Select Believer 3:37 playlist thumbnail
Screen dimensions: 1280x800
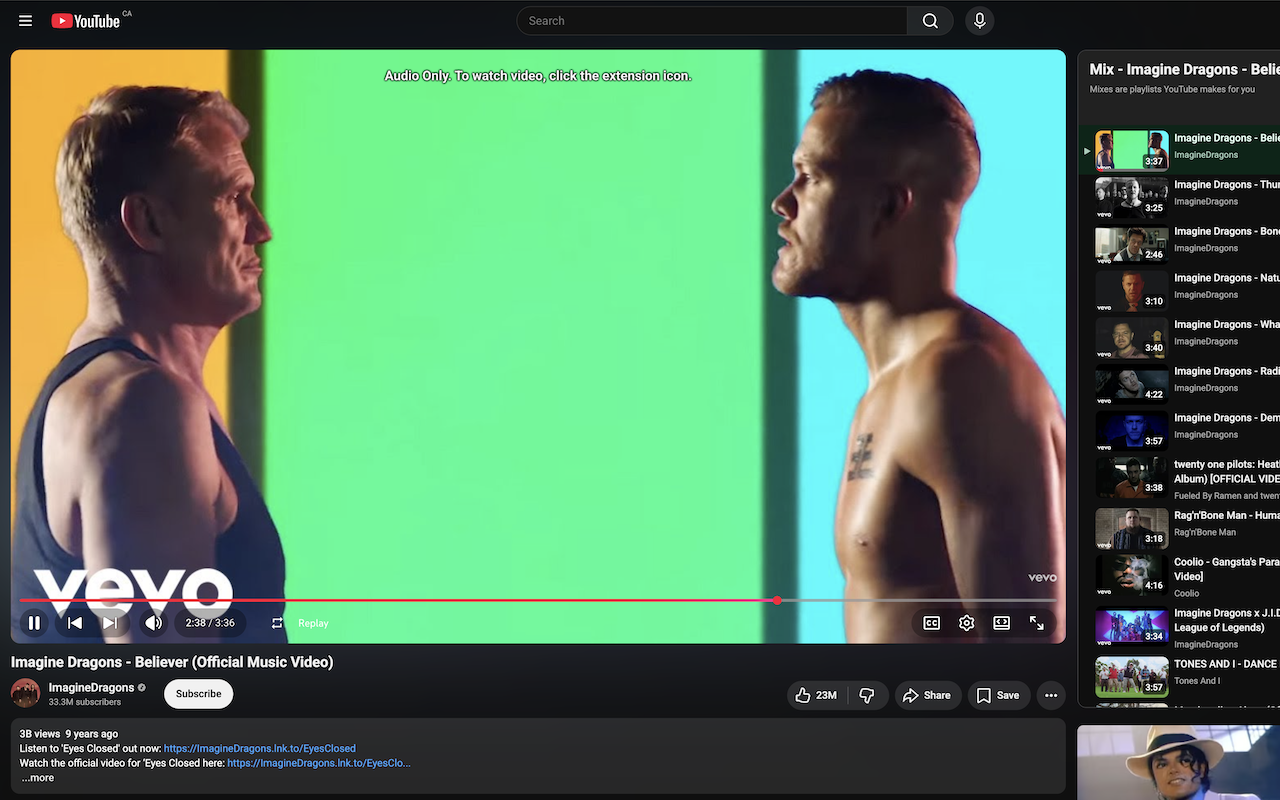pos(1132,150)
